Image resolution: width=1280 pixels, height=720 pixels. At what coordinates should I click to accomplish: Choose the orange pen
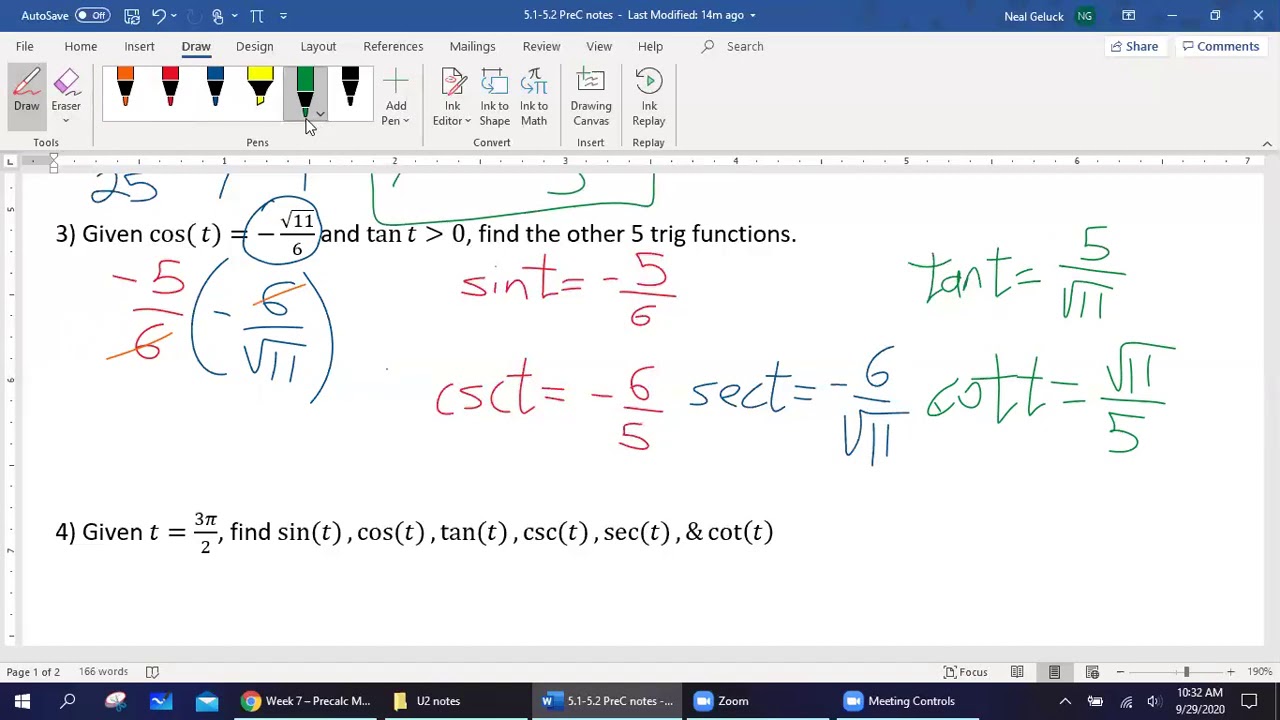coord(125,88)
